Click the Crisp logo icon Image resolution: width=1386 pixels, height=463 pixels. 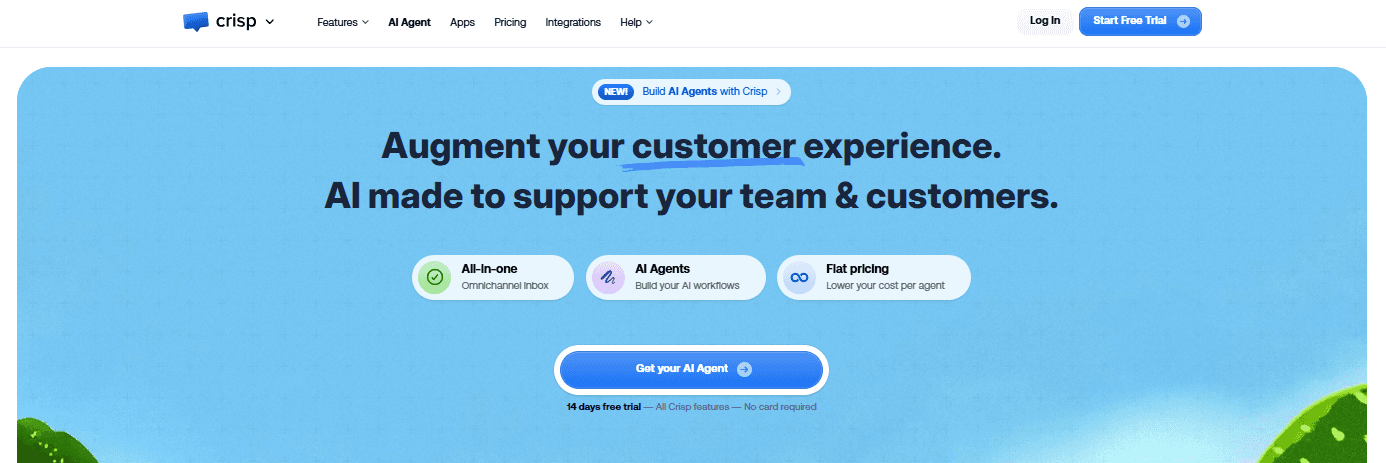click(x=196, y=22)
